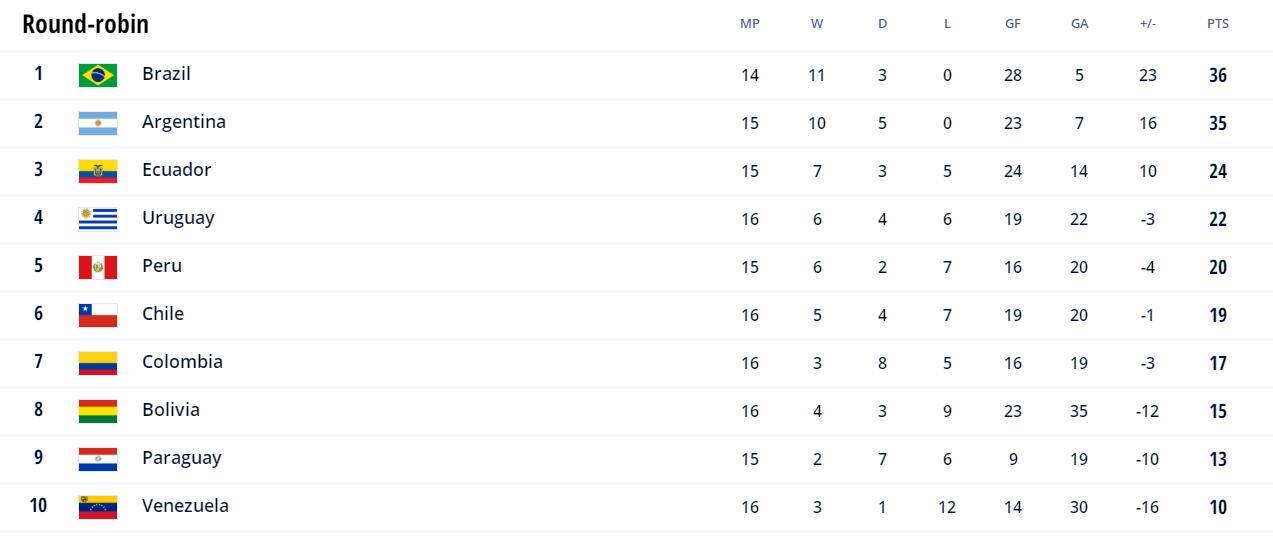Click the Venezuela flag icon

point(98,507)
